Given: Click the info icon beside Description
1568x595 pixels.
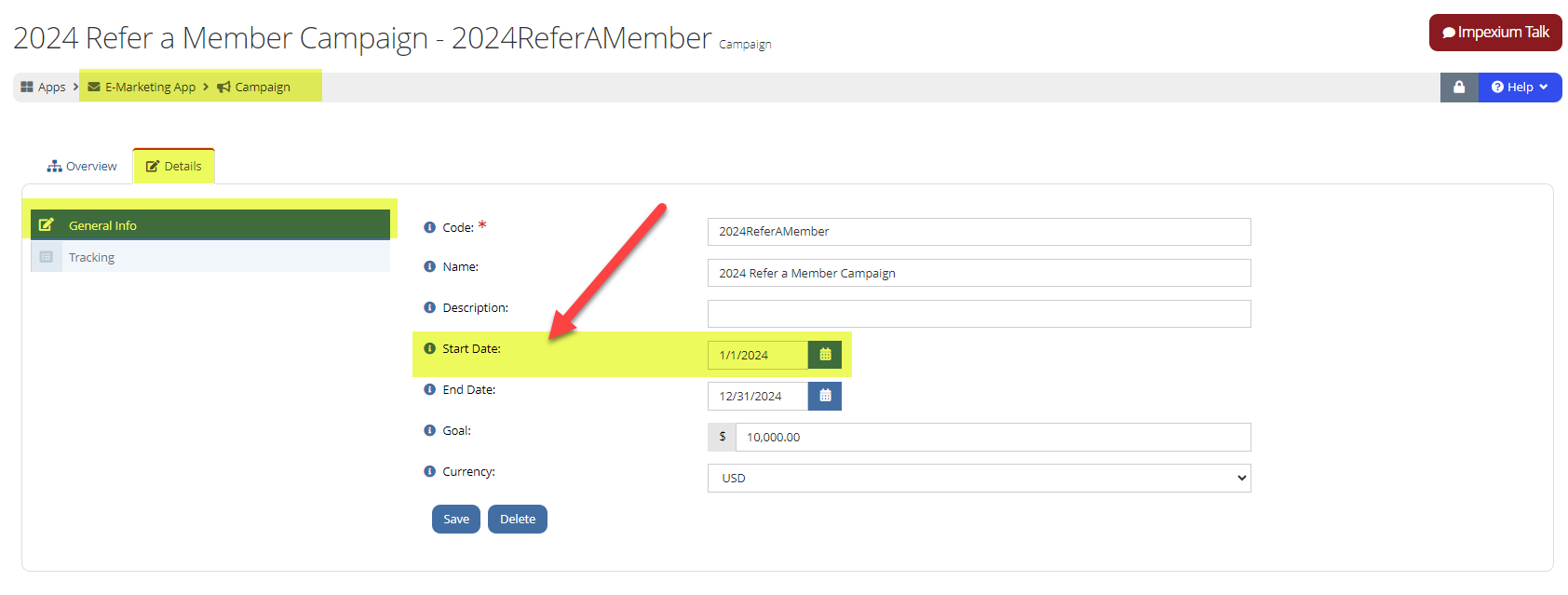Looking at the screenshot, I should click(x=429, y=307).
